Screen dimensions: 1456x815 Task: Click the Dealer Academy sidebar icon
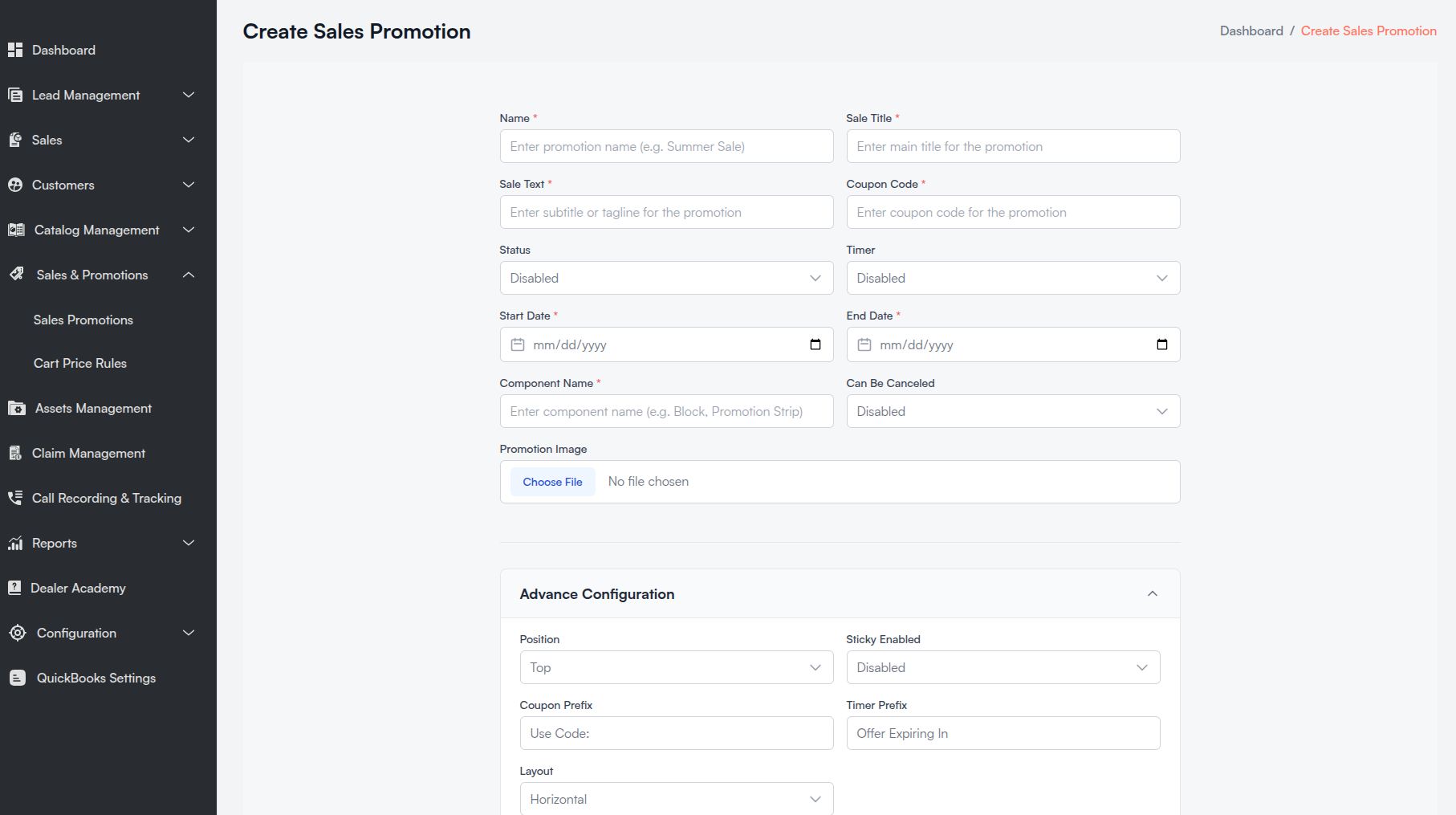pos(14,588)
